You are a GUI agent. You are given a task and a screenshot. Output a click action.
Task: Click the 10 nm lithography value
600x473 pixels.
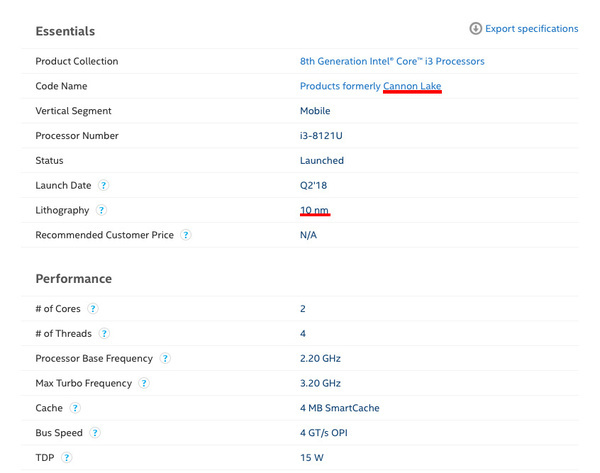[315, 210]
